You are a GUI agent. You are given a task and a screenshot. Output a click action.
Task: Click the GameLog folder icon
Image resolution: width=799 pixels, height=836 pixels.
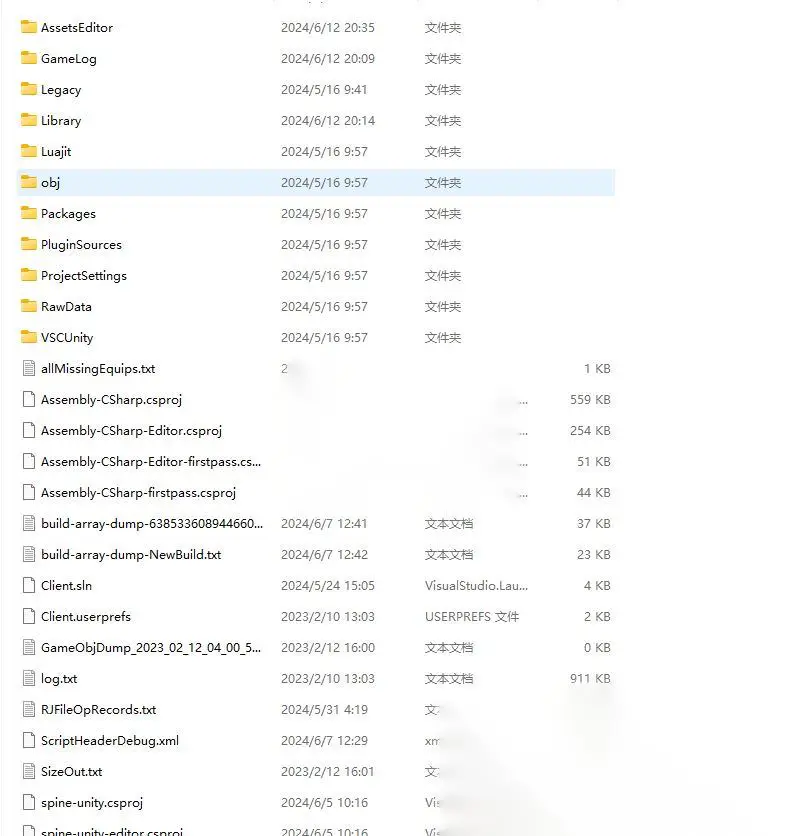(29, 58)
